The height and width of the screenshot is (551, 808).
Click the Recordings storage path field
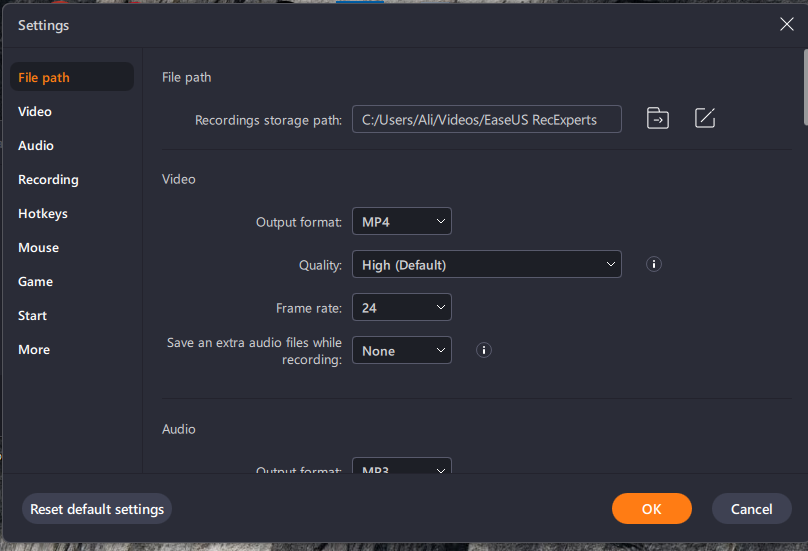click(486, 120)
